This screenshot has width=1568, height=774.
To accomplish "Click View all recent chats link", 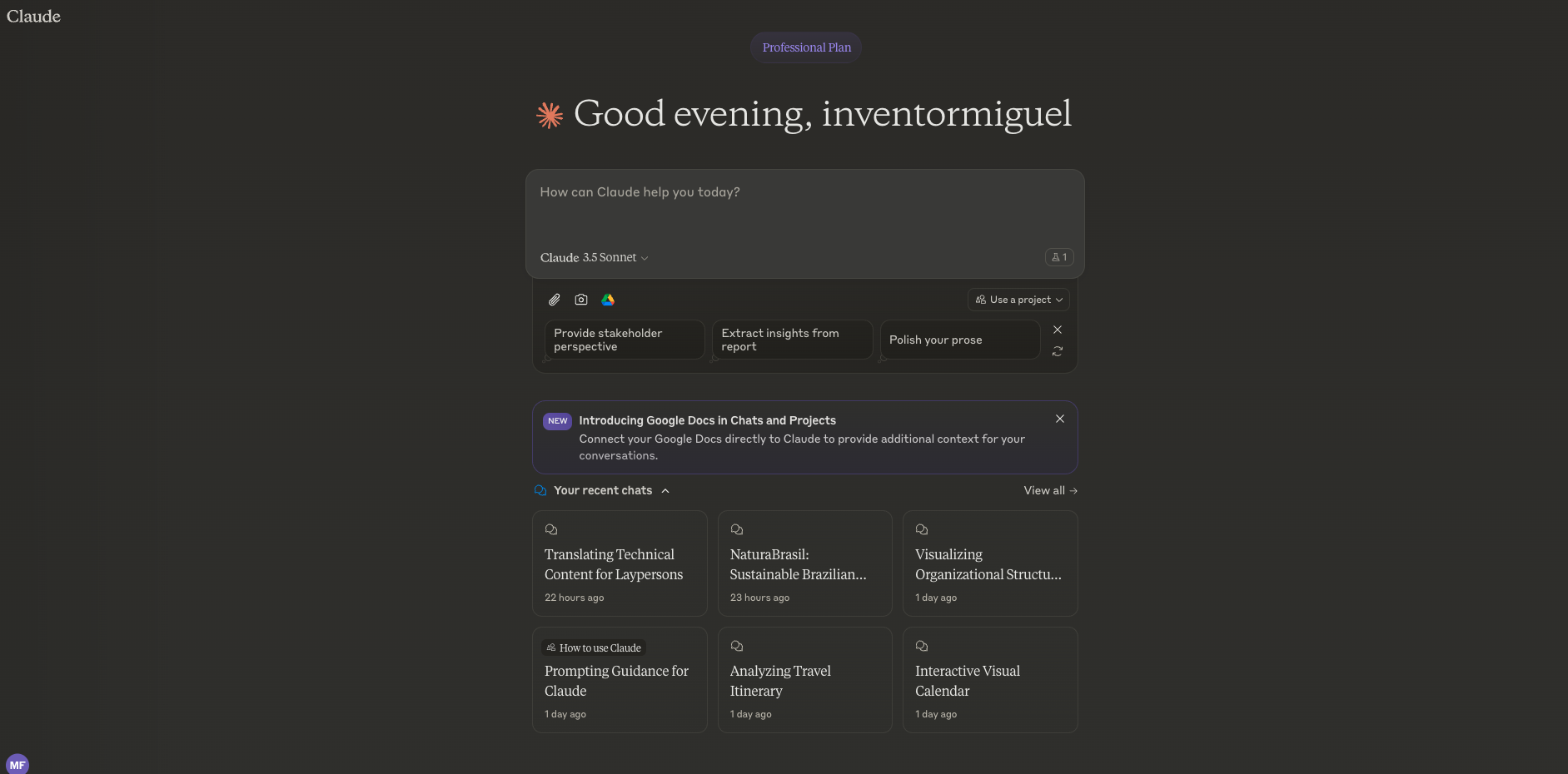I will tap(1051, 490).
